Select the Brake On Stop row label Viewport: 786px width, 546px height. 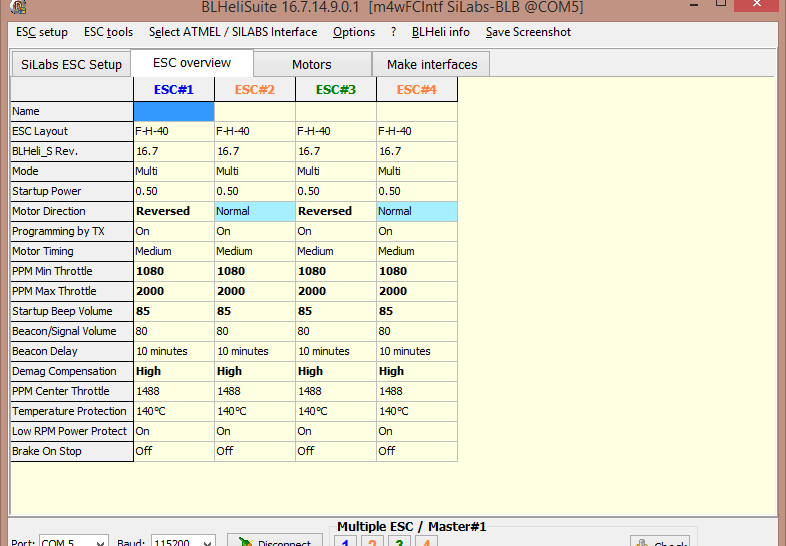tap(72, 451)
